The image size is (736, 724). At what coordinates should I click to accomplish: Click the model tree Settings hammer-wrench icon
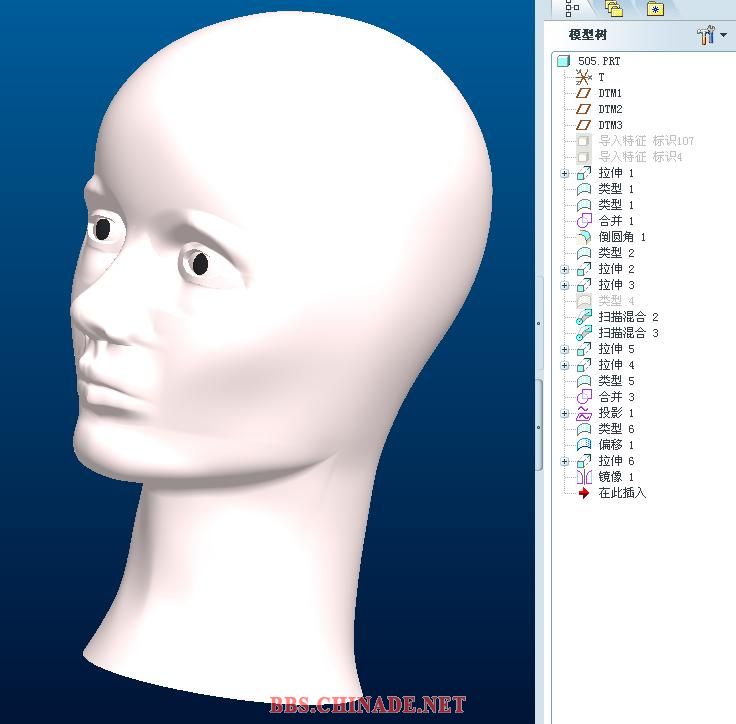coord(706,35)
